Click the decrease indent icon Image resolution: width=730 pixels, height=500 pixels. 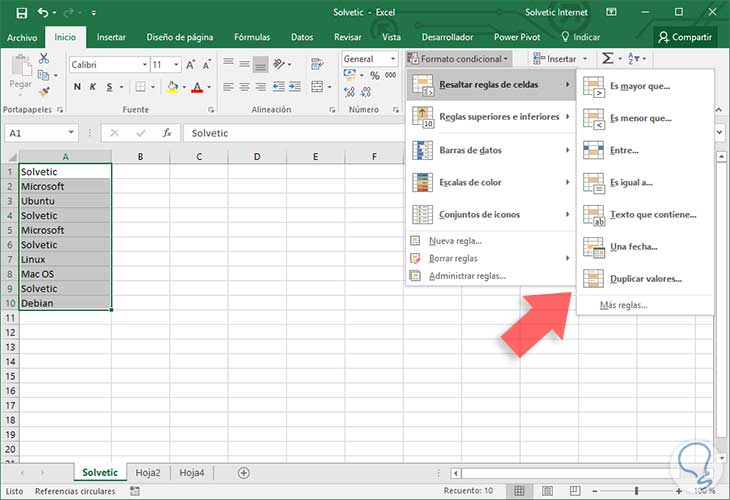278,87
